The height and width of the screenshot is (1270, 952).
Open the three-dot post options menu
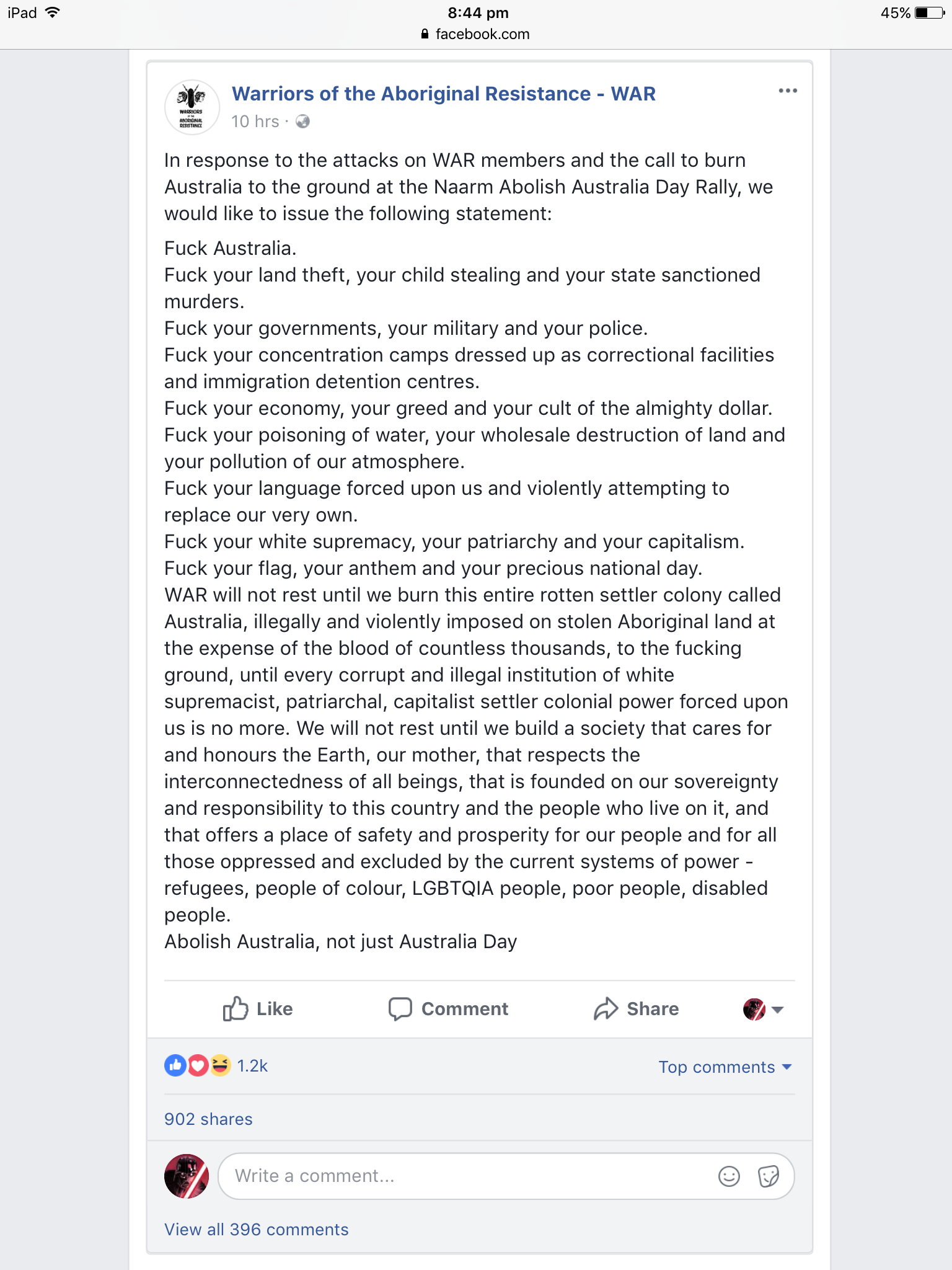click(x=787, y=91)
